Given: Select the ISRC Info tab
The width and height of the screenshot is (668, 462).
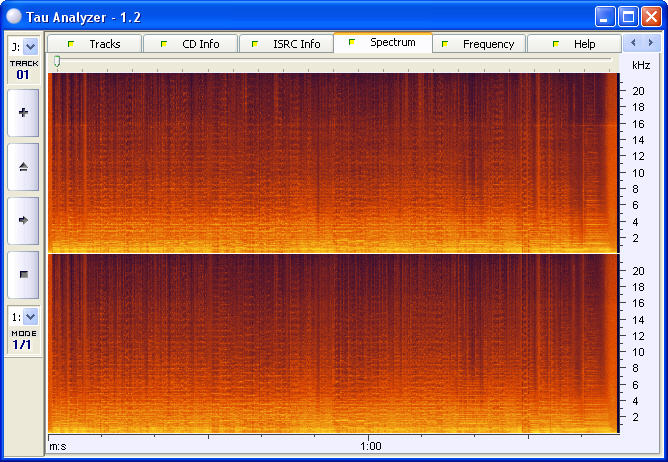Looking at the screenshot, I should coord(286,44).
